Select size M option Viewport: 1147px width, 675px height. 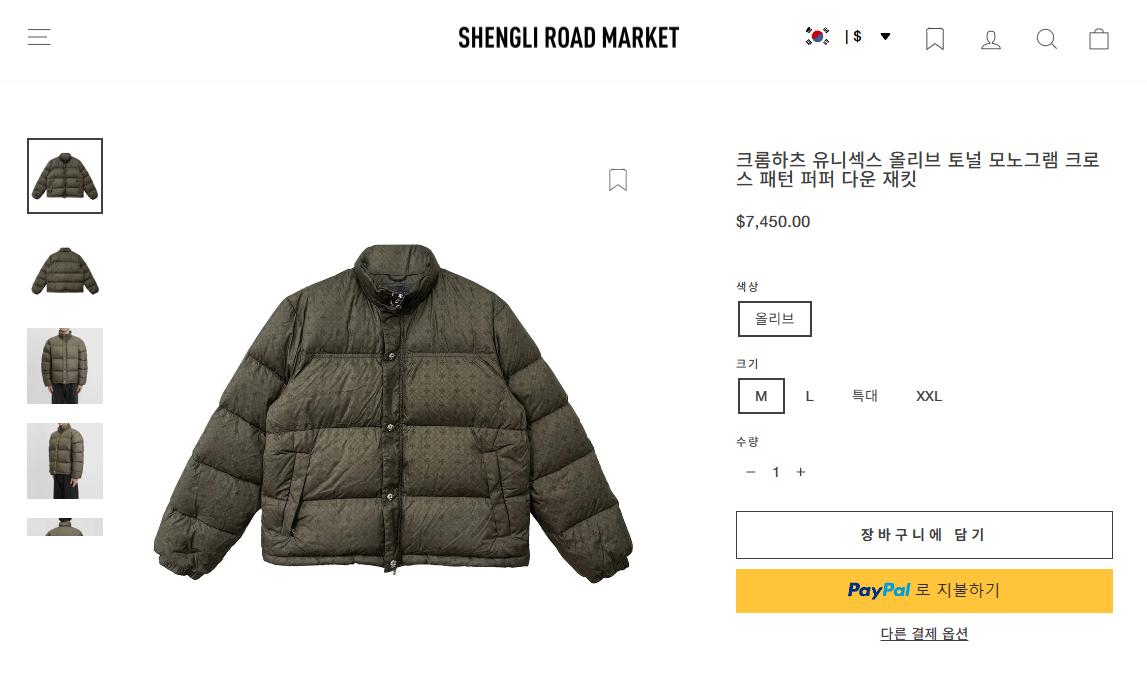pyautogui.click(x=761, y=396)
